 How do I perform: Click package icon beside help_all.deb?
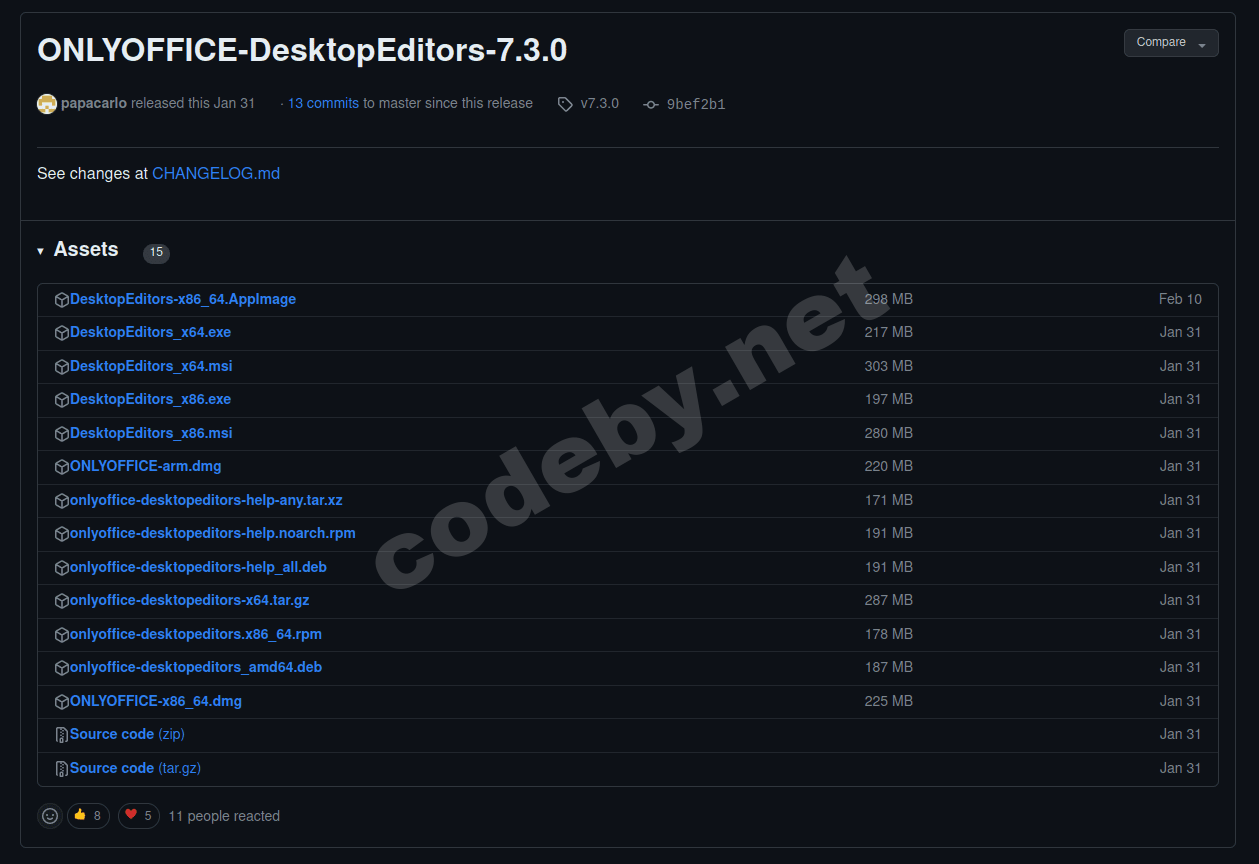(x=62, y=568)
